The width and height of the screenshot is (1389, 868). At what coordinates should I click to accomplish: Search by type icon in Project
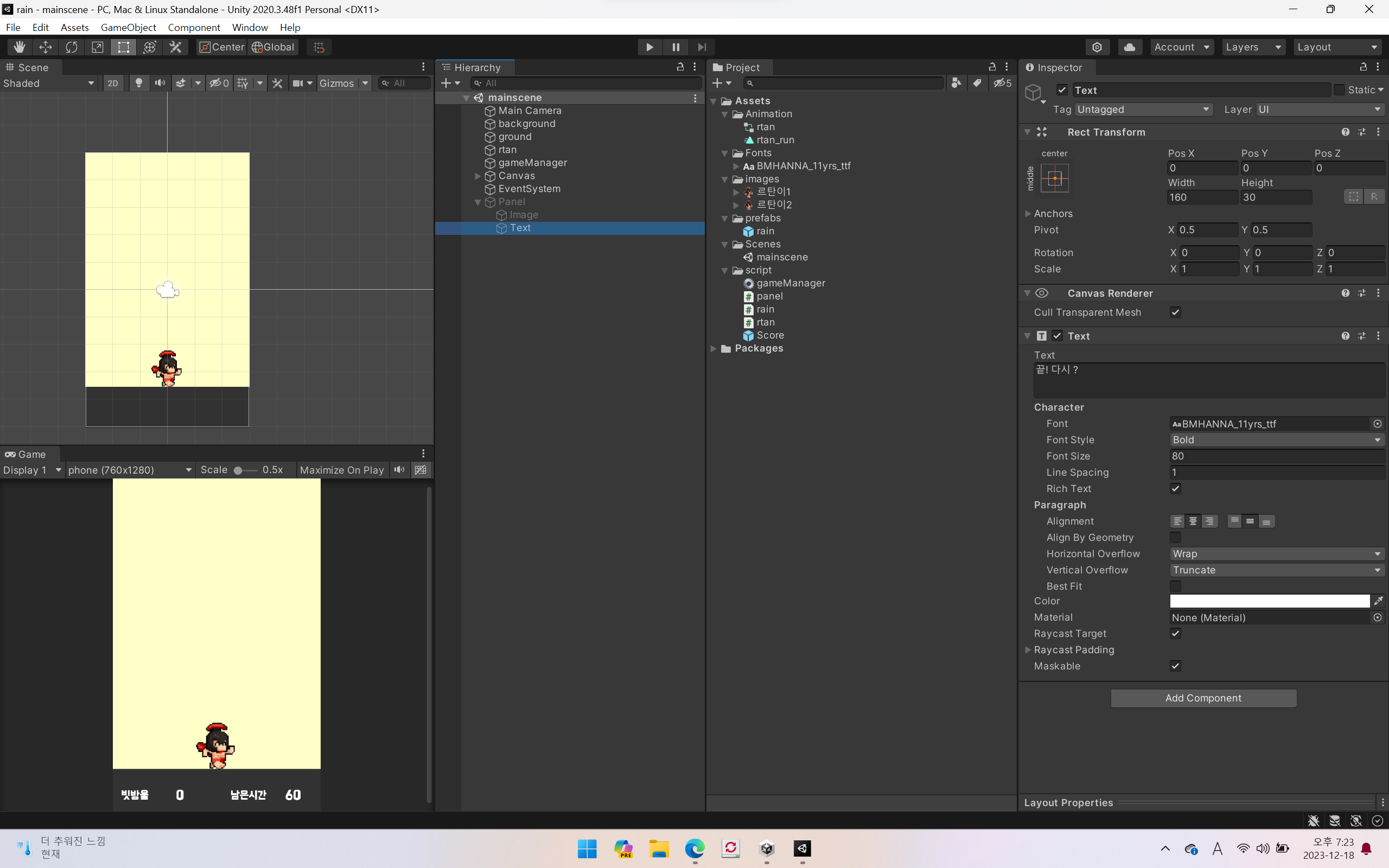tap(956, 83)
